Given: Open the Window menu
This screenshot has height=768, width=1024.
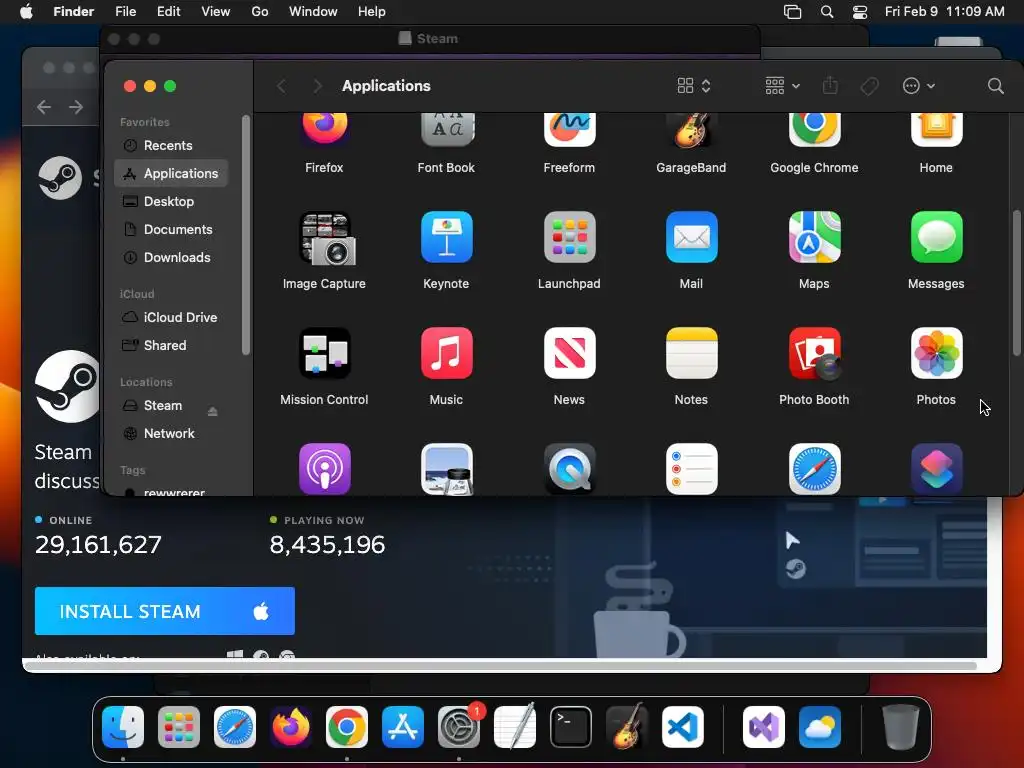Looking at the screenshot, I should click(x=313, y=12).
